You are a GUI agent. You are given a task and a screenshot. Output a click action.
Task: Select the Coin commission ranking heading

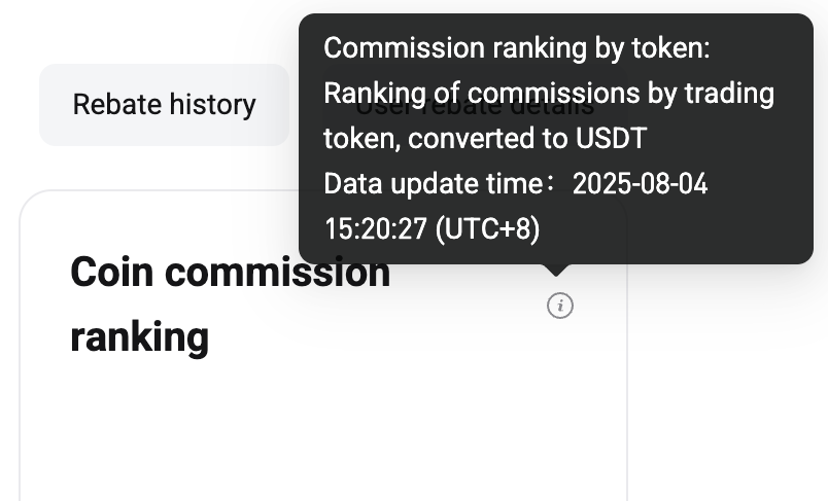[x=230, y=305]
